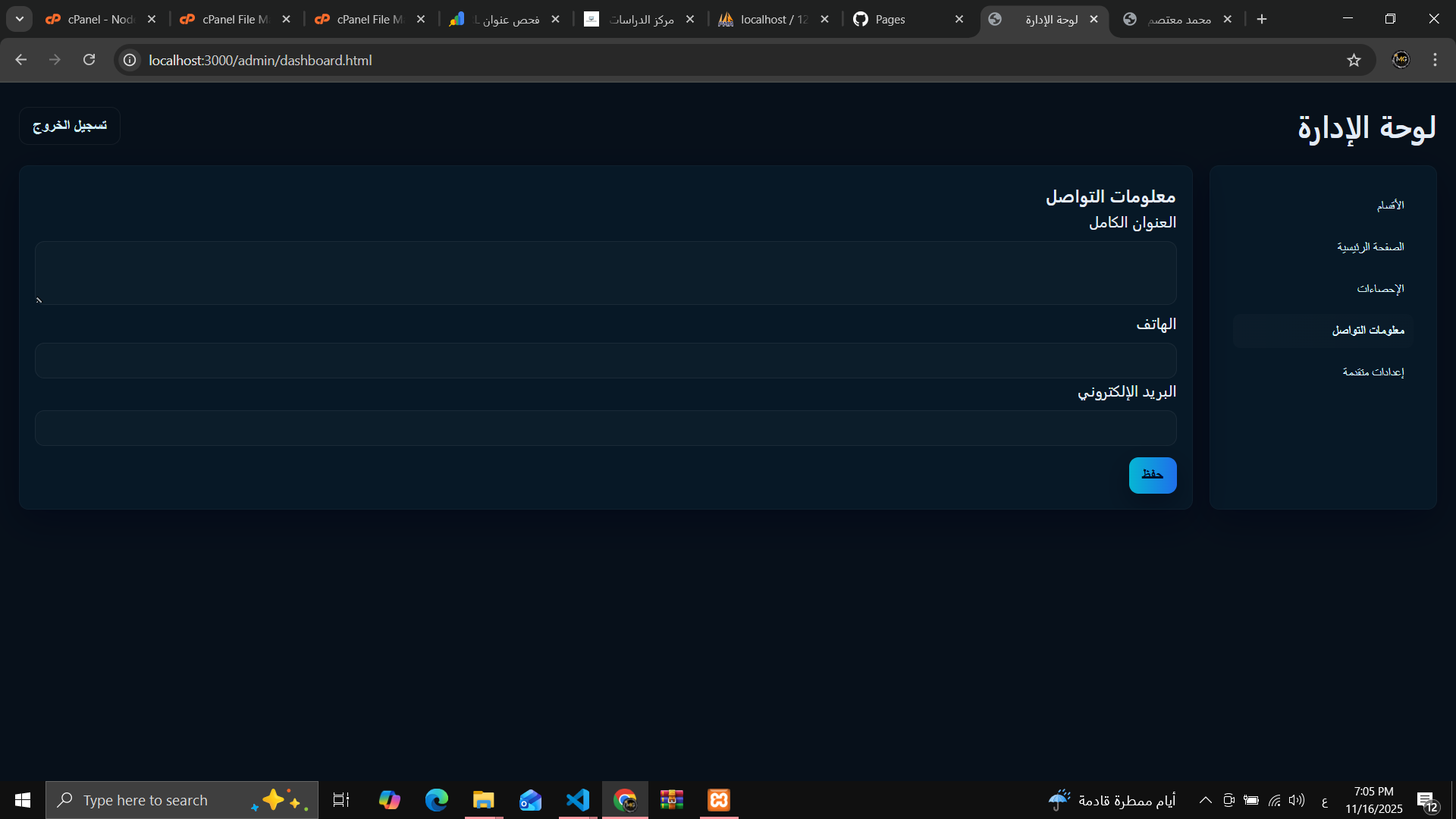Click the browser reload icon

coord(89,60)
